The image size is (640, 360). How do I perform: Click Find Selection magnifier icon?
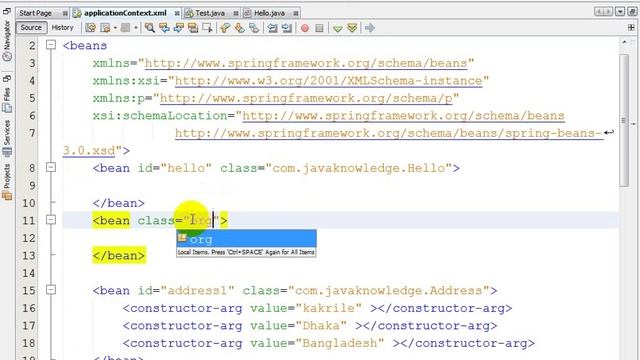pyautogui.click(x=150, y=28)
